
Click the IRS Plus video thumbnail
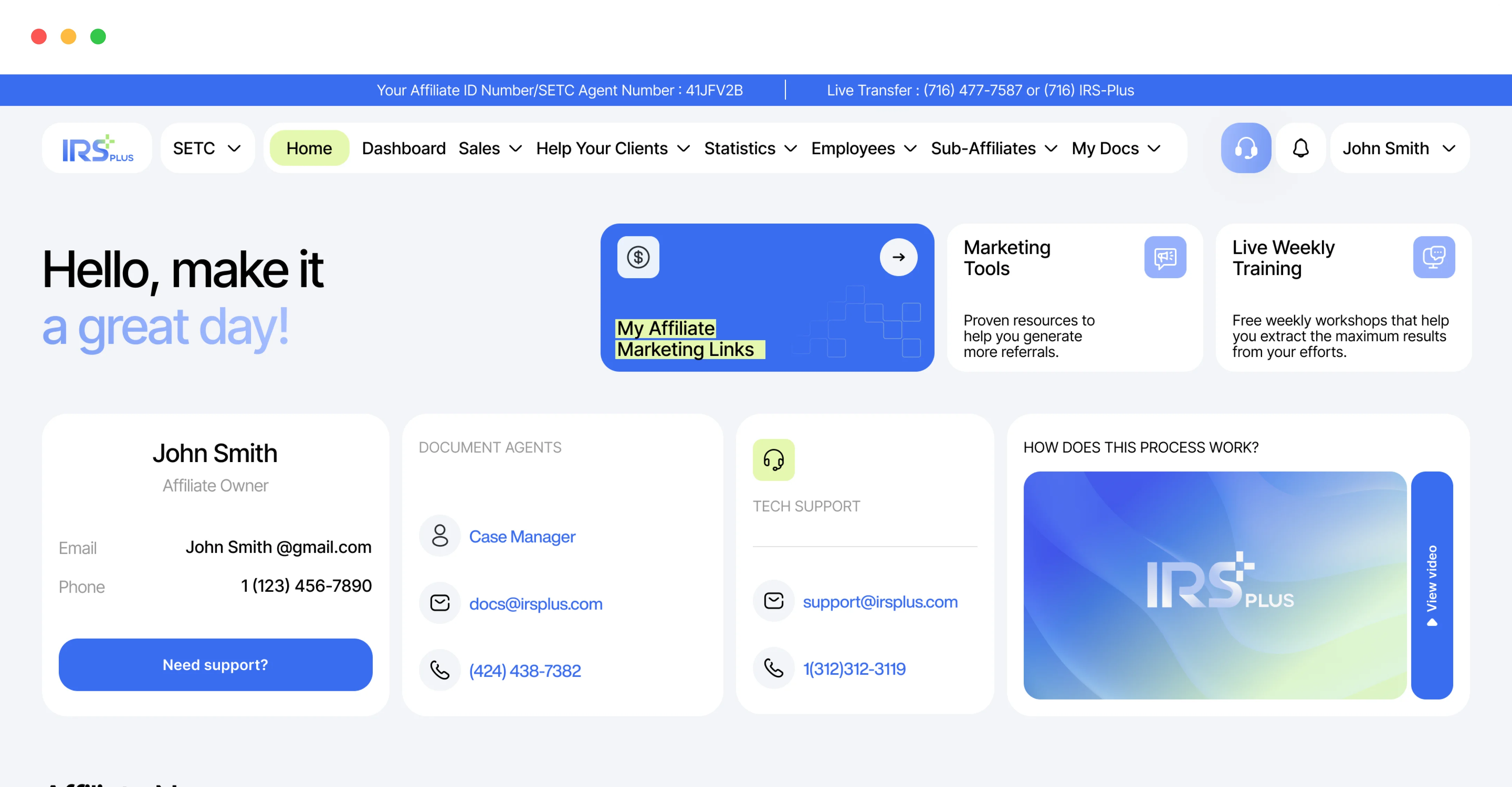pos(1214,585)
